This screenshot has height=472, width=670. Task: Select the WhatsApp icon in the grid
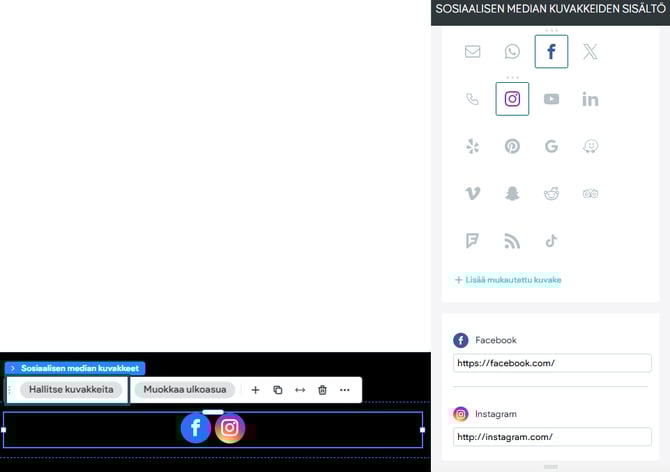point(512,52)
